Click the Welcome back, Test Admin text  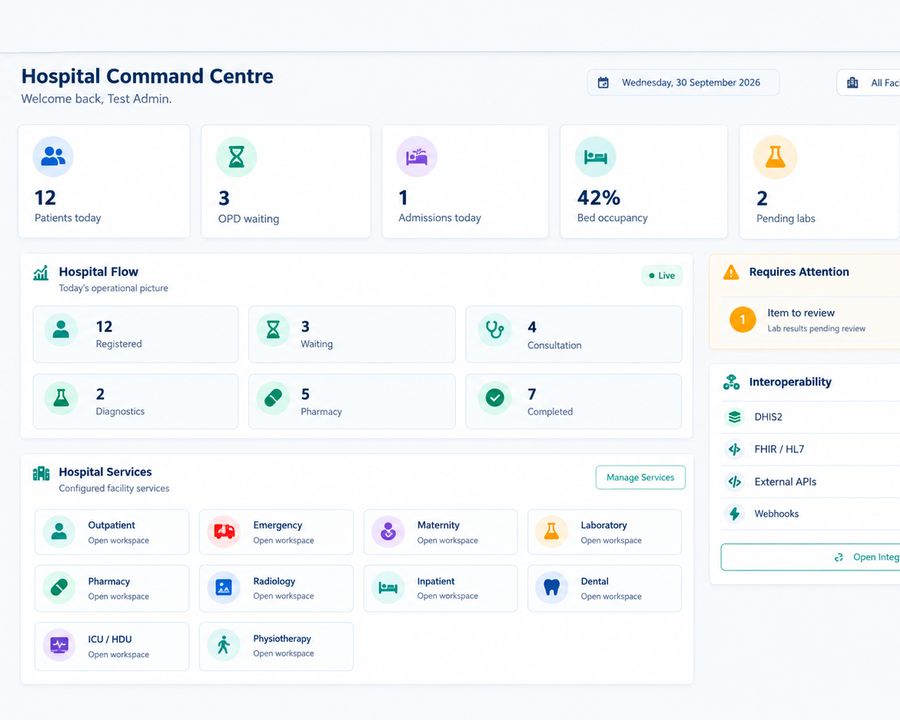click(96, 99)
